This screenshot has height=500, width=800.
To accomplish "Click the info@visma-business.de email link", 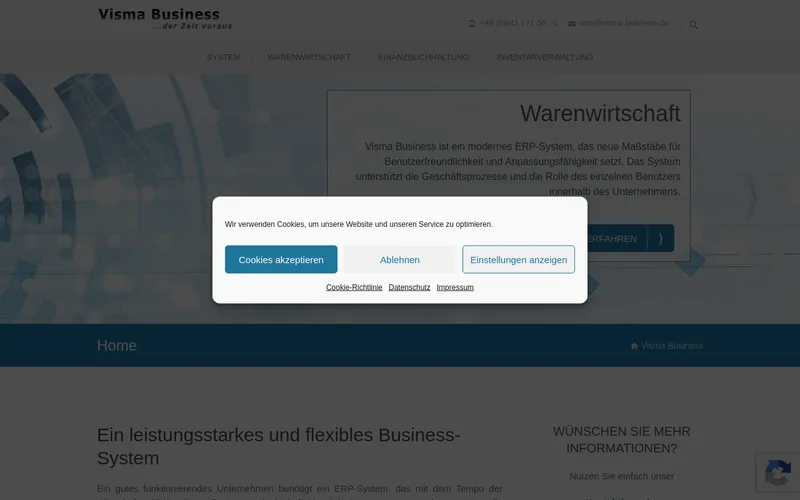I will click(624, 23).
